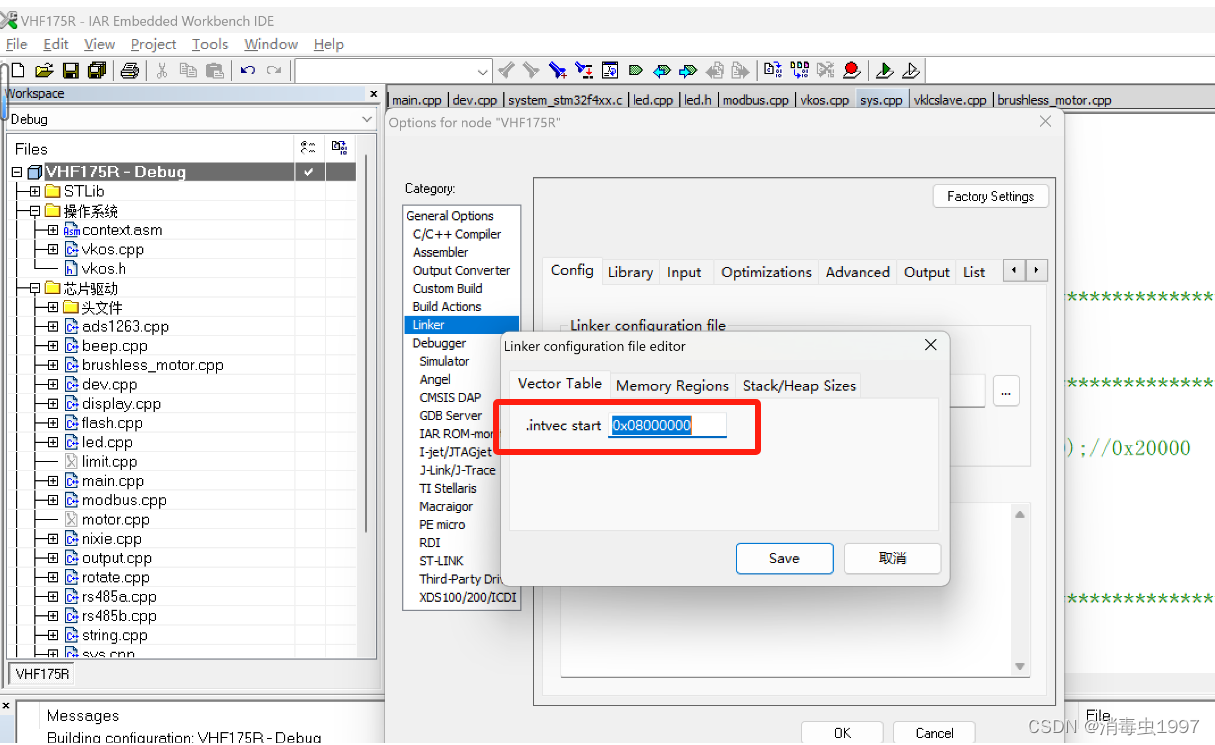Viewport: 1215px width, 745px height.
Task: Click the Navigate Backward icon
Action: pyautogui.click(x=714, y=70)
